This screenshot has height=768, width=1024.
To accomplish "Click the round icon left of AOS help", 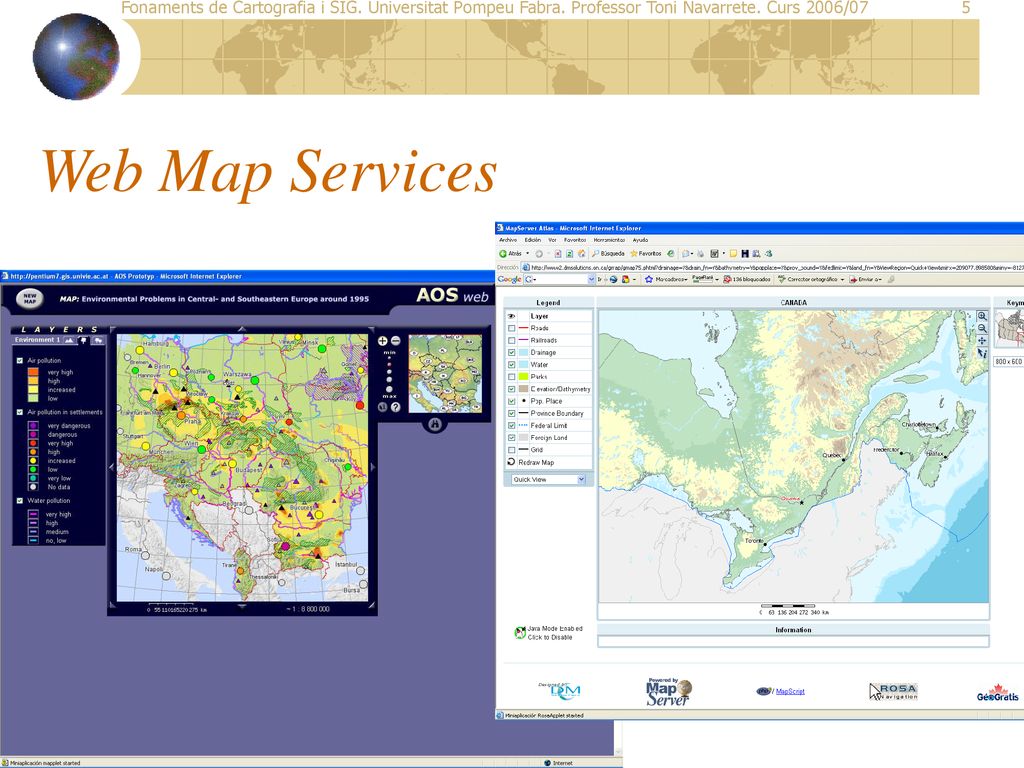I will tap(383, 407).
